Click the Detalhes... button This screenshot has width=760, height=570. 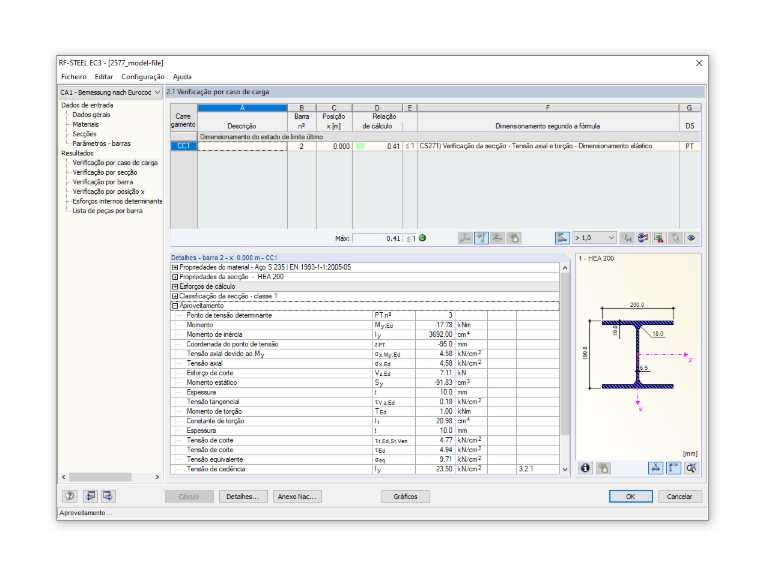242,496
